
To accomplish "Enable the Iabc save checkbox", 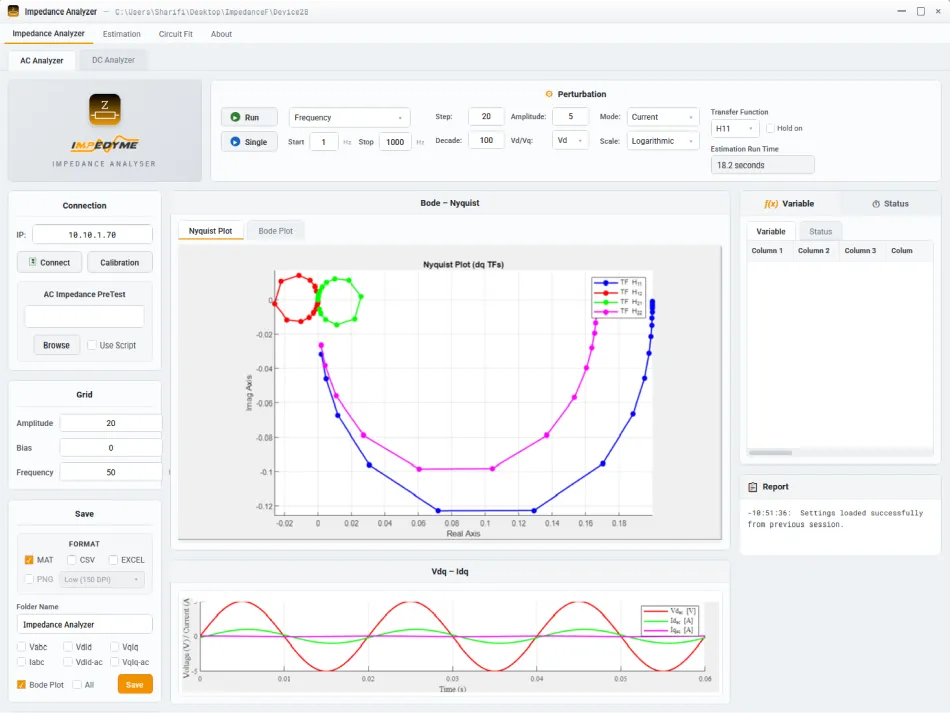I will coord(21,662).
